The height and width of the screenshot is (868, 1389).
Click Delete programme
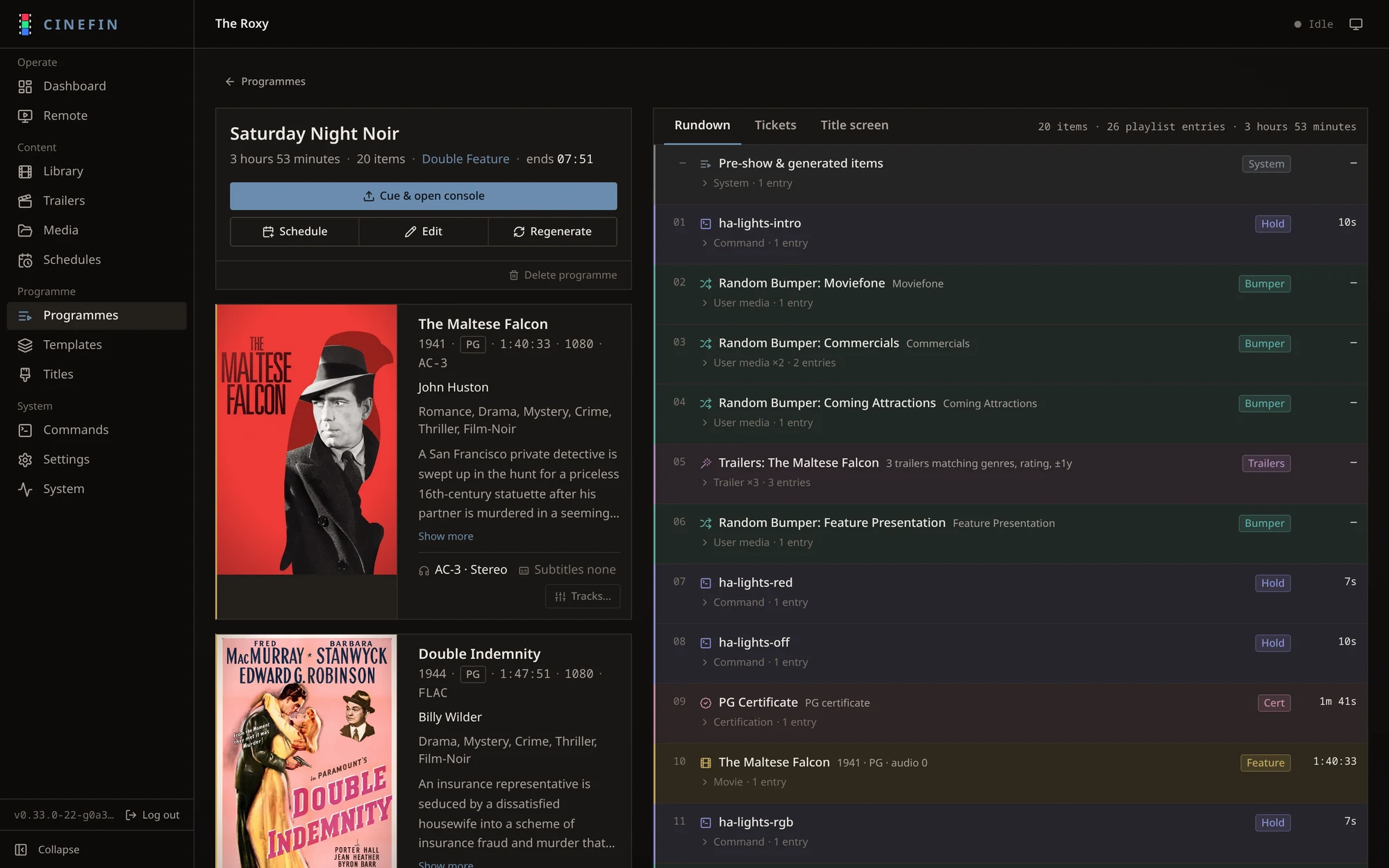[563, 276]
